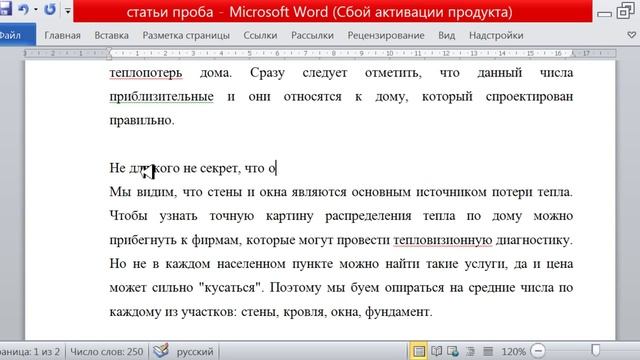Click the Save icon in Quick Access Toolbar

pos(6,9)
